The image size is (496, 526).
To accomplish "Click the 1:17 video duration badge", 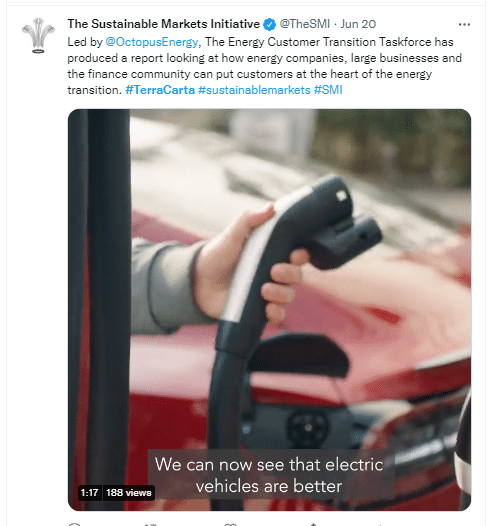I will pos(89,492).
